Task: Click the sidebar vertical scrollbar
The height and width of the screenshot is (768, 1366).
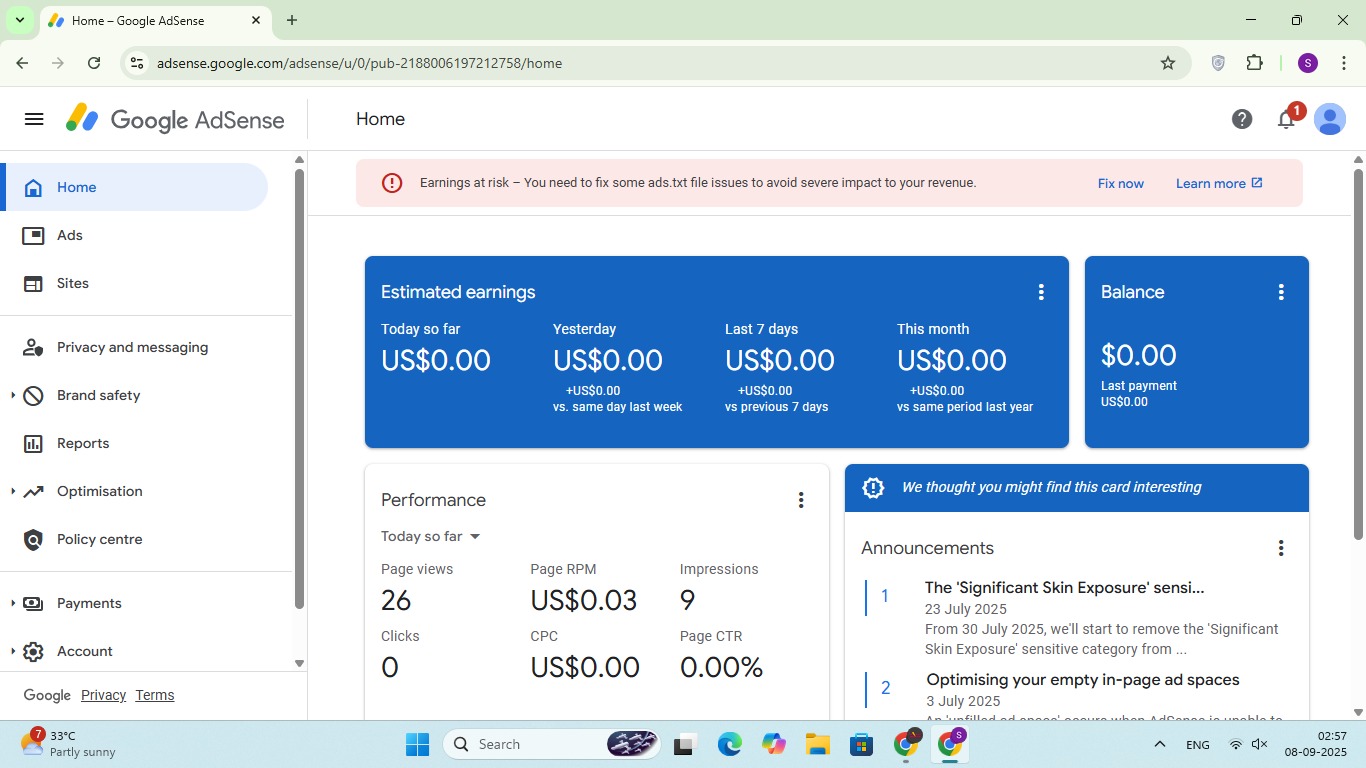Action: tap(299, 388)
